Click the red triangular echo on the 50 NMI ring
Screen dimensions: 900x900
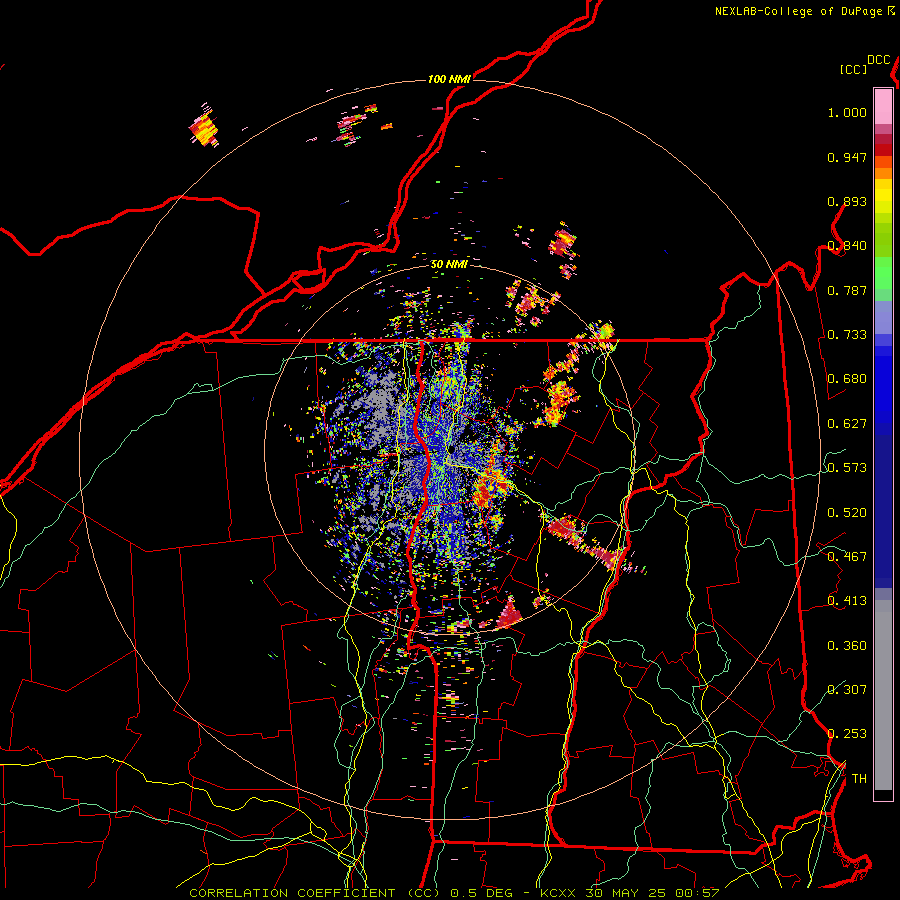tap(508, 613)
